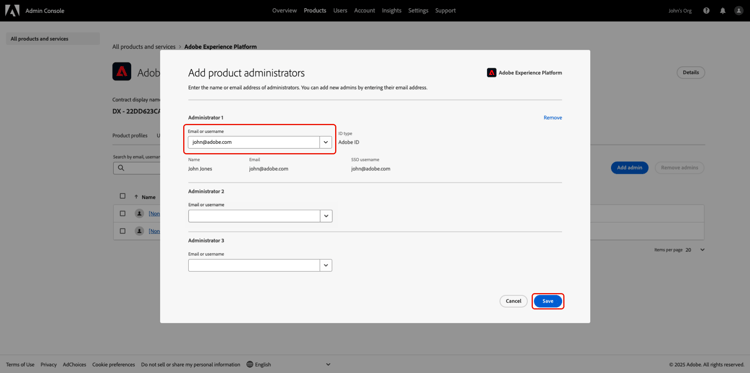Screen dimensions: 750x373
Task: Open the notifications bell icon
Action: (723, 11)
